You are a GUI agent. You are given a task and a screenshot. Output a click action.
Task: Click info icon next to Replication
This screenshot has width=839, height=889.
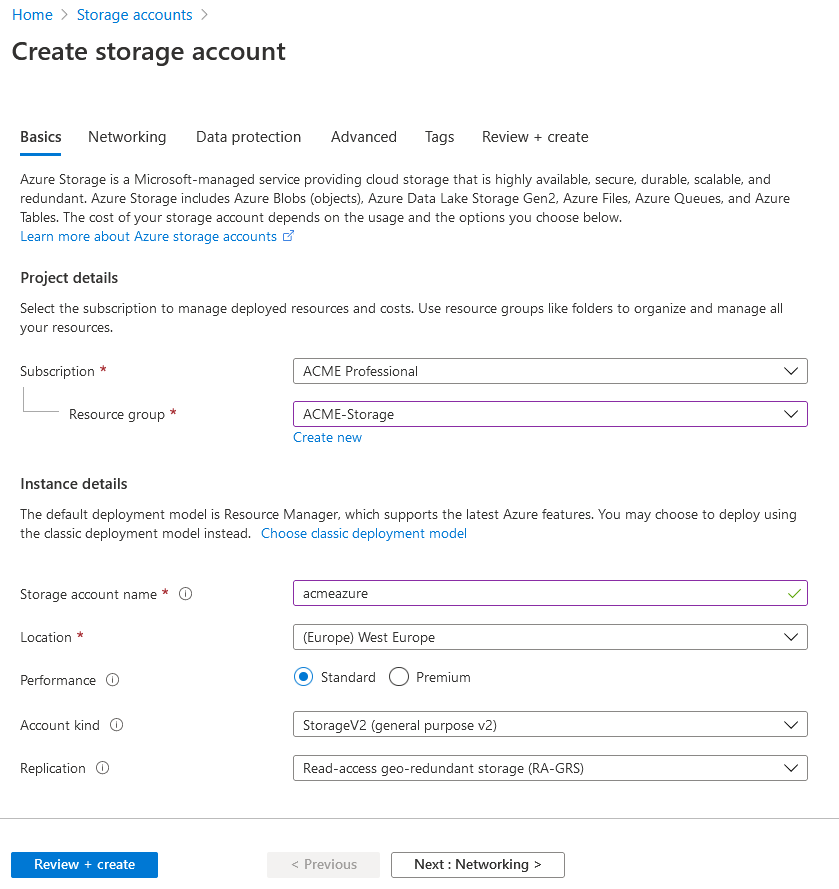coord(102,768)
